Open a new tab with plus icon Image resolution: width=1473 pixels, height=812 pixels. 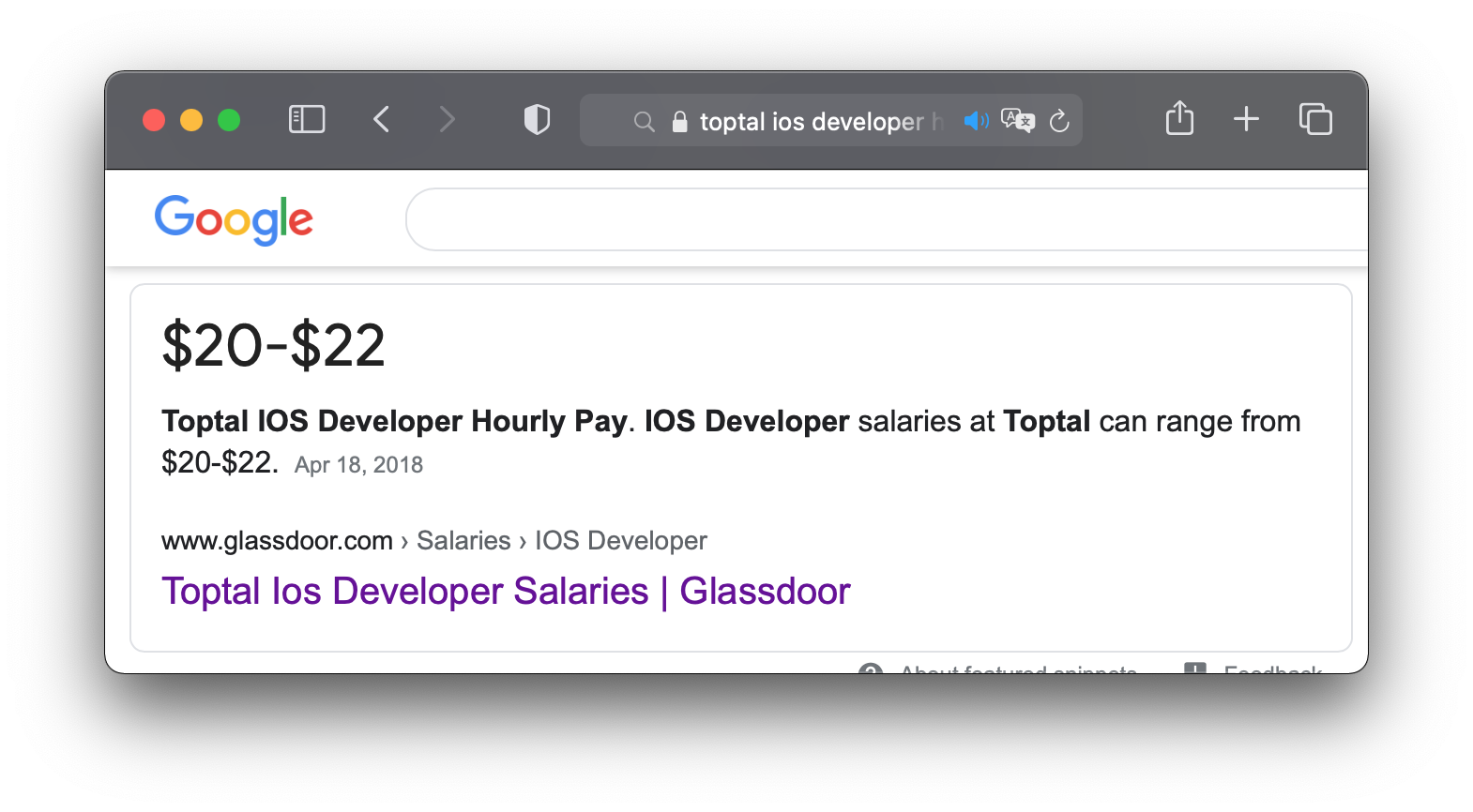click(x=1246, y=119)
